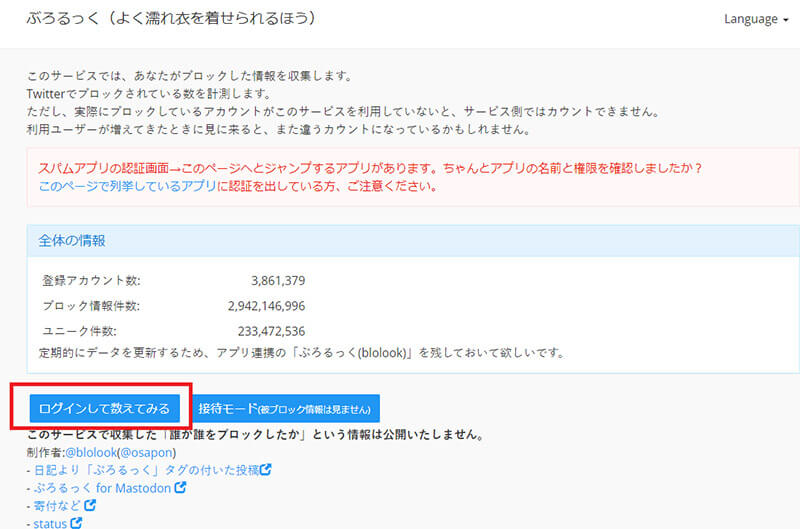Click the ログインして数えてみる login button
Image resolution: width=800 pixels, height=529 pixels.
pyautogui.click(x=105, y=409)
